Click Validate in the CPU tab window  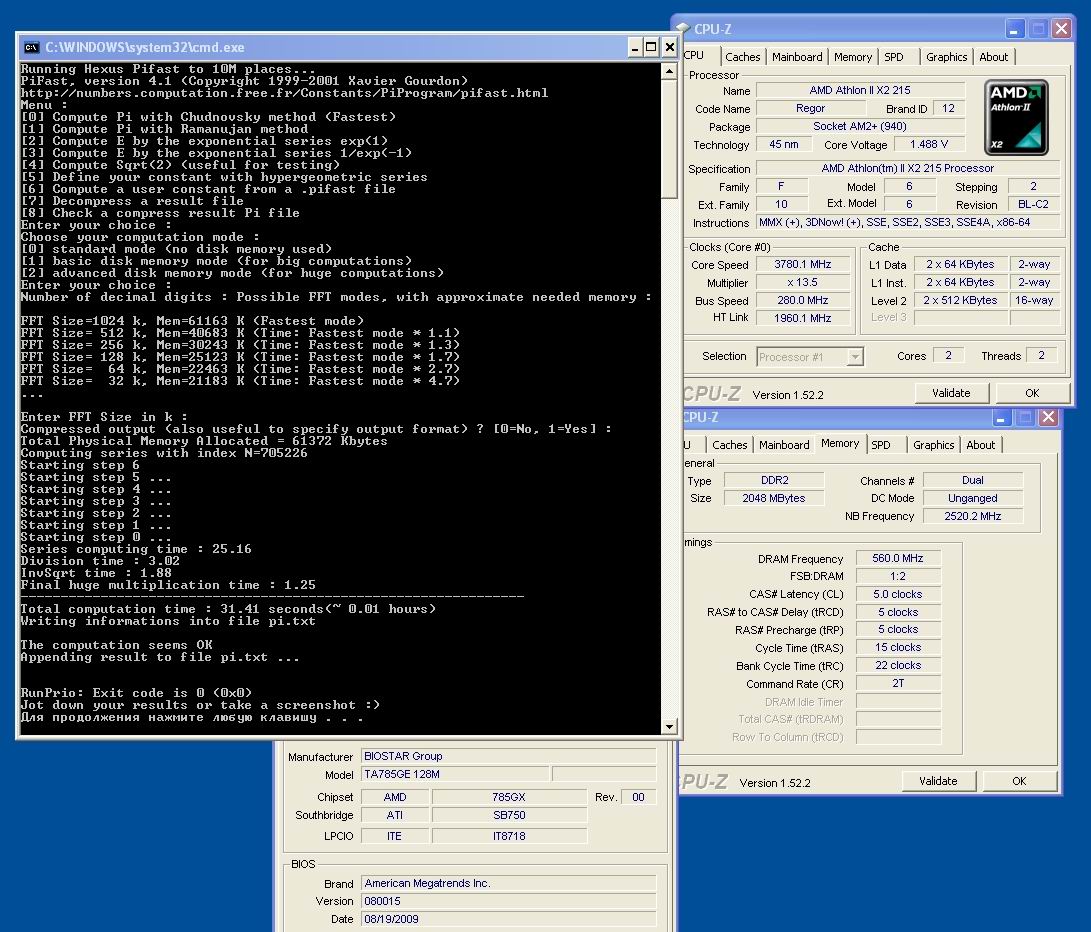[951, 393]
